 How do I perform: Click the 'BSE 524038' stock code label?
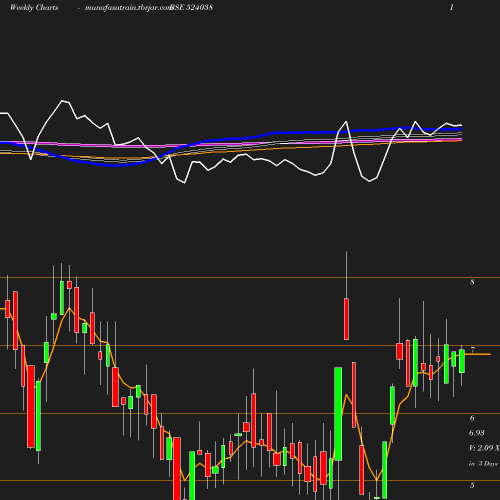click(192, 8)
